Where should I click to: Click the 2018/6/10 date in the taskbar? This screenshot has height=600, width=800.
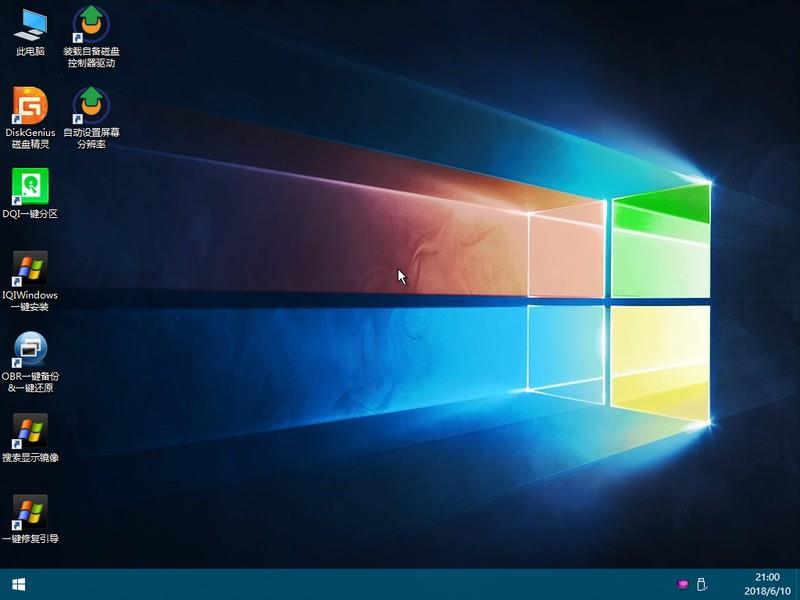(x=766, y=591)
